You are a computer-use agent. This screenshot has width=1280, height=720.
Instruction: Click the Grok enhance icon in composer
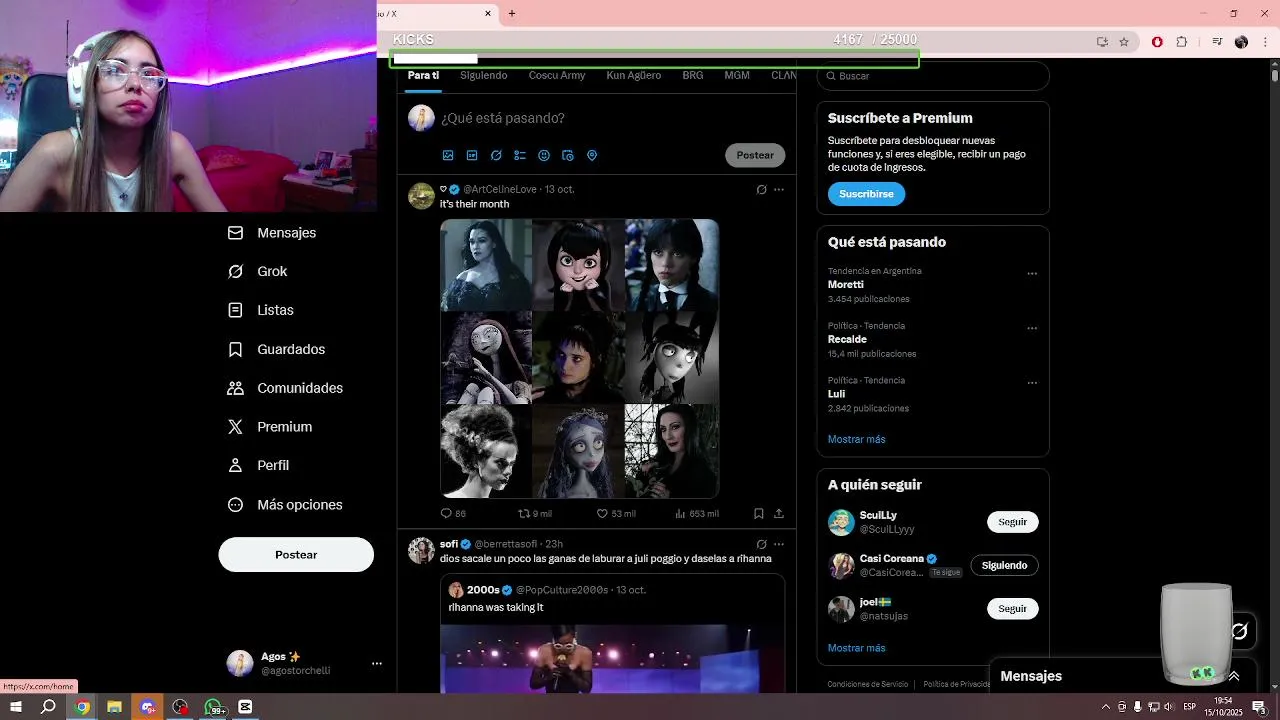pyautogui.click(x=496, y=155)
